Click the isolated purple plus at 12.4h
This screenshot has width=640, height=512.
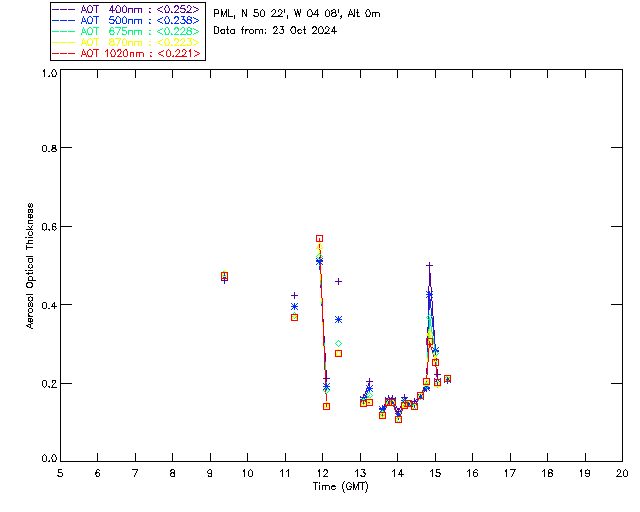point(338,282)
